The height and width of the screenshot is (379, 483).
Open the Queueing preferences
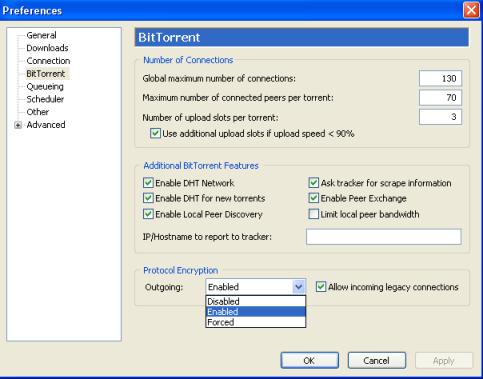coord(45,87)
